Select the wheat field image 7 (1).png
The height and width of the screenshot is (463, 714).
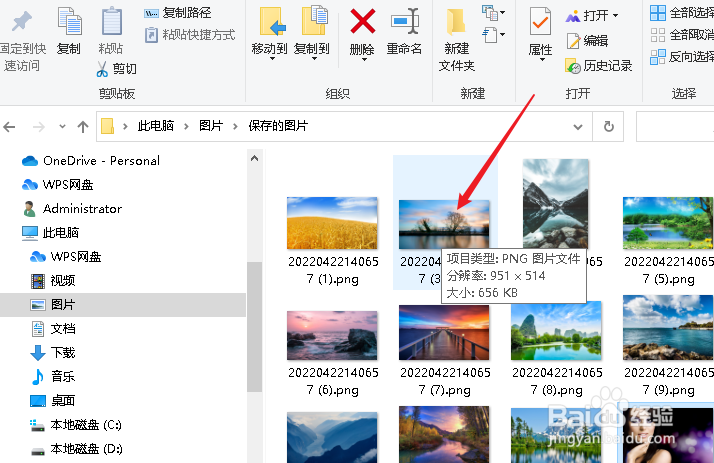(332, 223)
